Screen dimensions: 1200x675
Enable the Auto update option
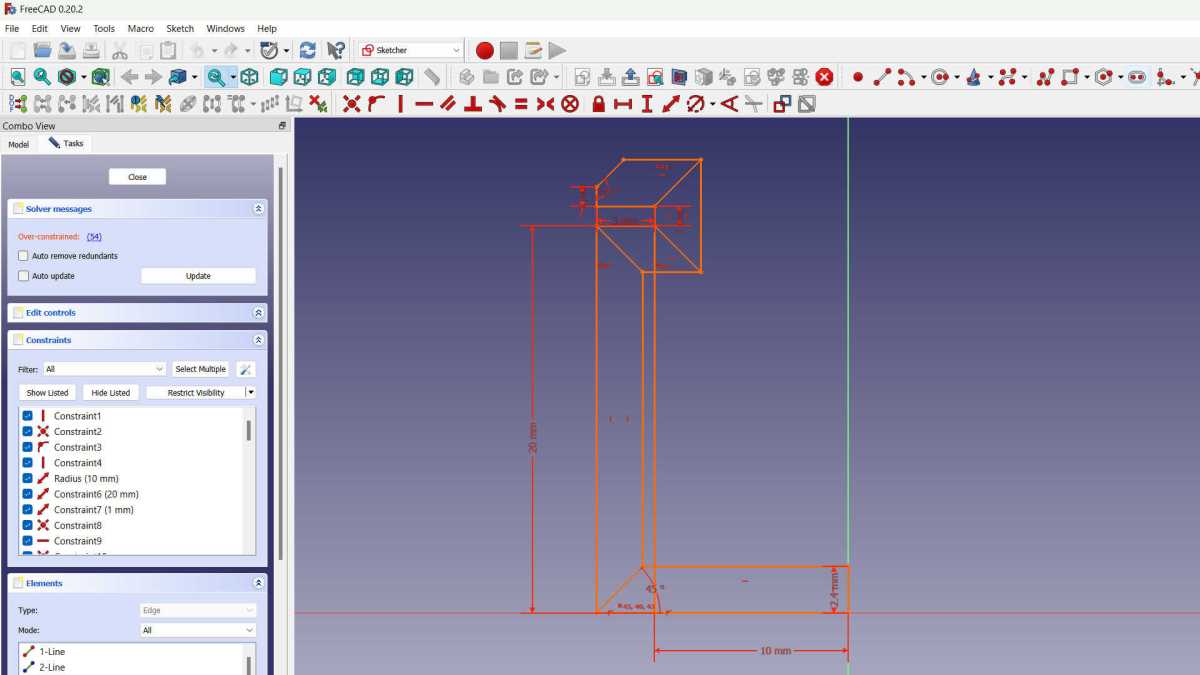click(x=23, y=276)
